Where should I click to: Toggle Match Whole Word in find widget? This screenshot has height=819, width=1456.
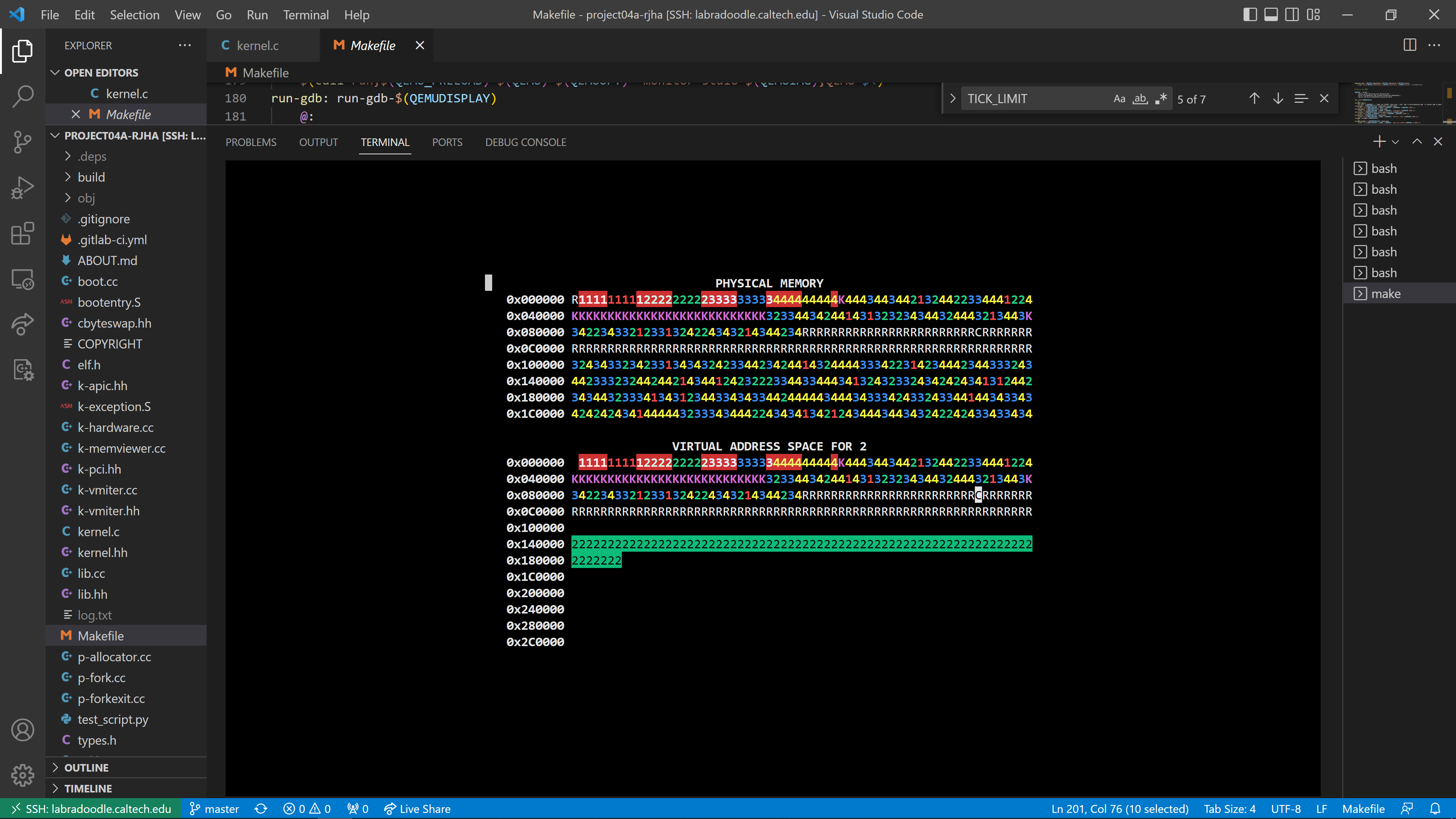click(x=1140, y=99)
